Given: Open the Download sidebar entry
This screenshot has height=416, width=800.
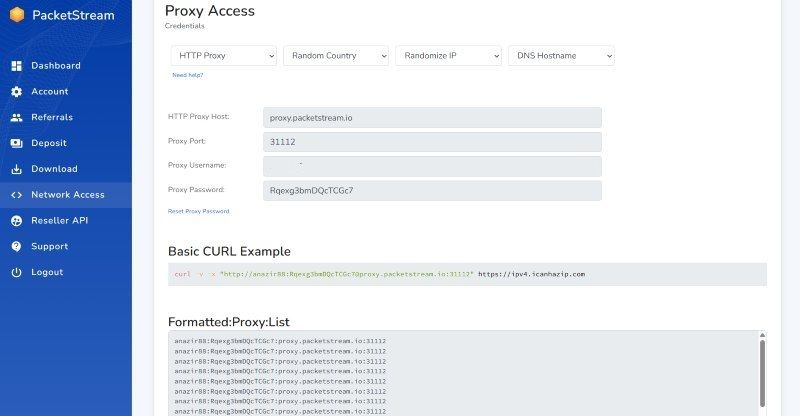Looking at the screenshot, I should (66, 169).
